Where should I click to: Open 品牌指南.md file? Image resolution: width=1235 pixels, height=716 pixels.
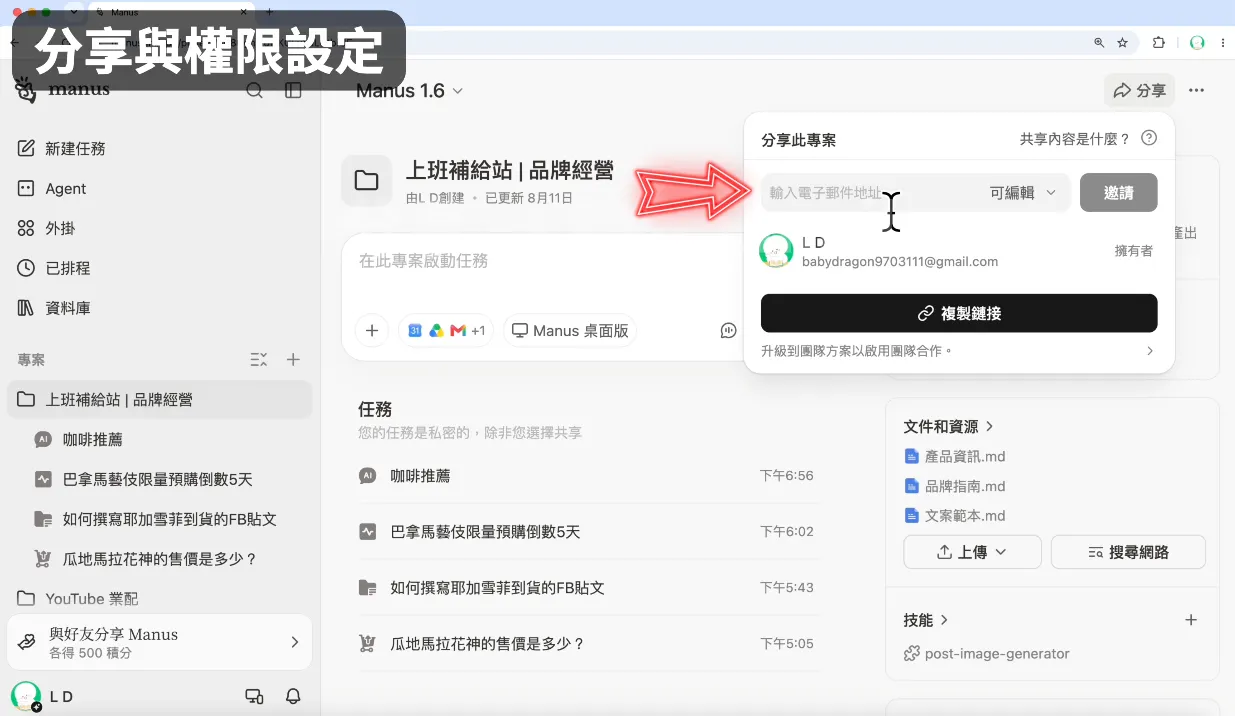tap(955, 486)
